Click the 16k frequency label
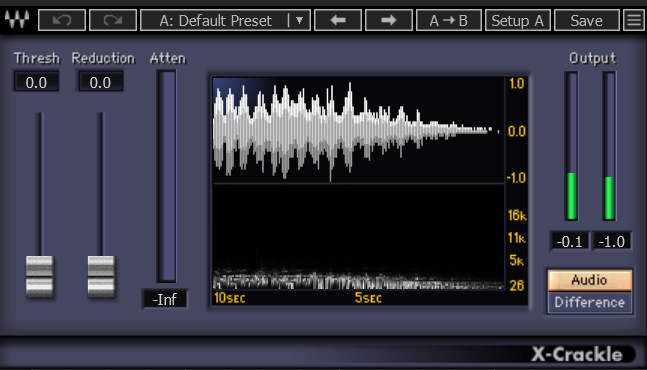The image size is (647, 370). point(517,215)
